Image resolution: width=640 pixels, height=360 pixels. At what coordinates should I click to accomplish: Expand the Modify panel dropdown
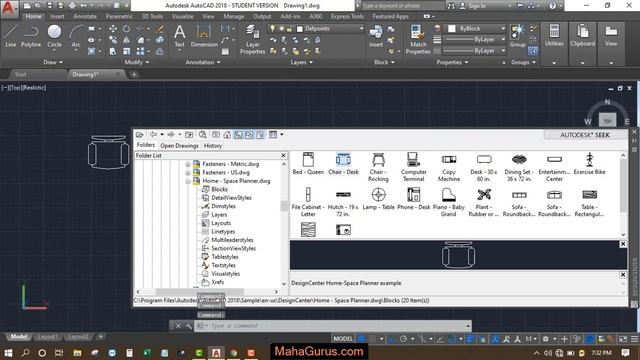[137, 62]
